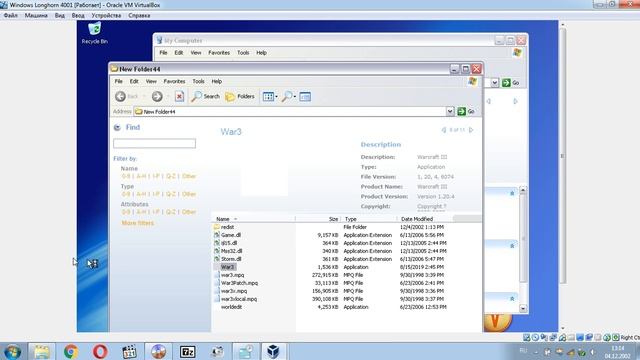Viewport: 640px width, 360px height.
Task: Open the Search pane from the toolbar
Action: (206, 96)
